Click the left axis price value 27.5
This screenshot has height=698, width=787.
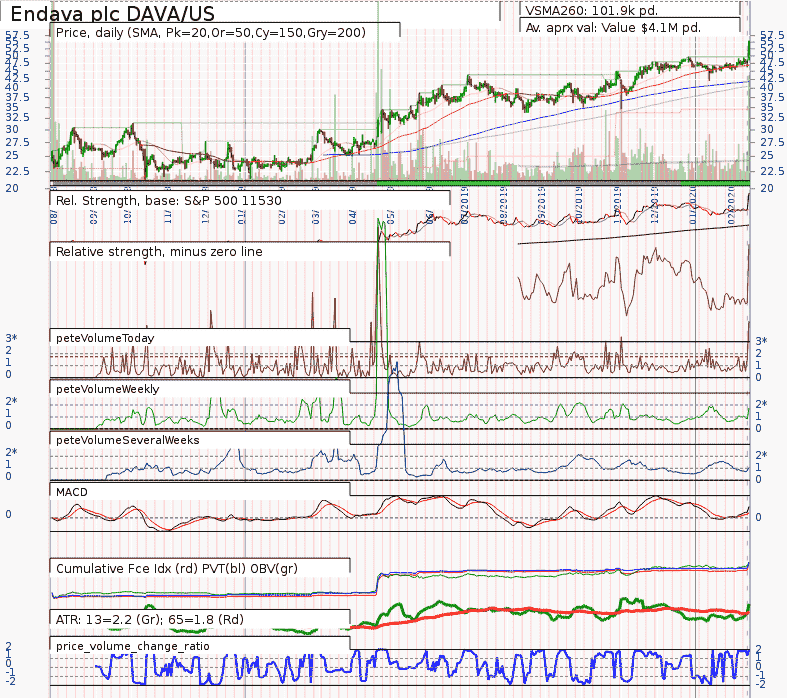point(18,143)
